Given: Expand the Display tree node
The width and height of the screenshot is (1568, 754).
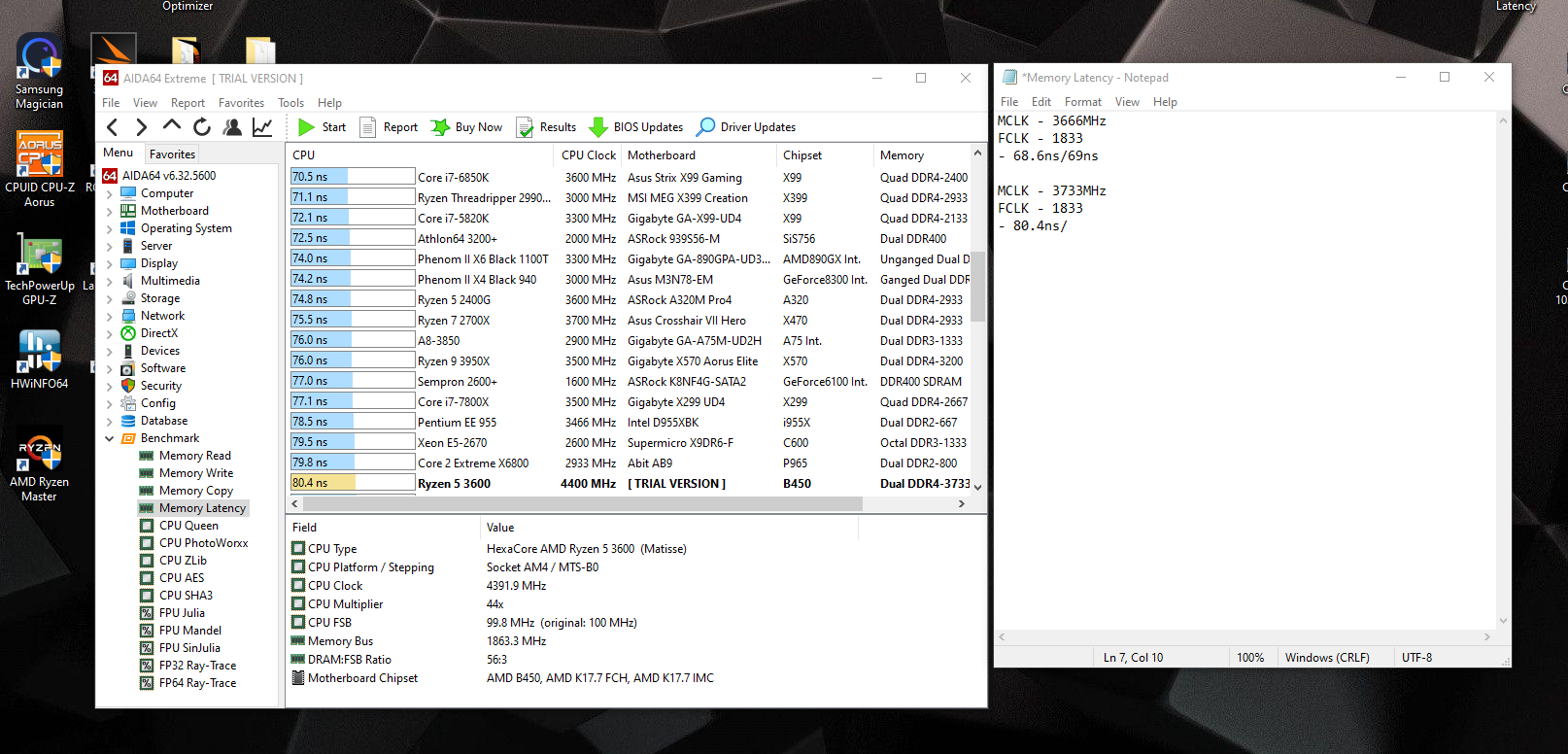Looking at the screenshot, I should [109, 263].
